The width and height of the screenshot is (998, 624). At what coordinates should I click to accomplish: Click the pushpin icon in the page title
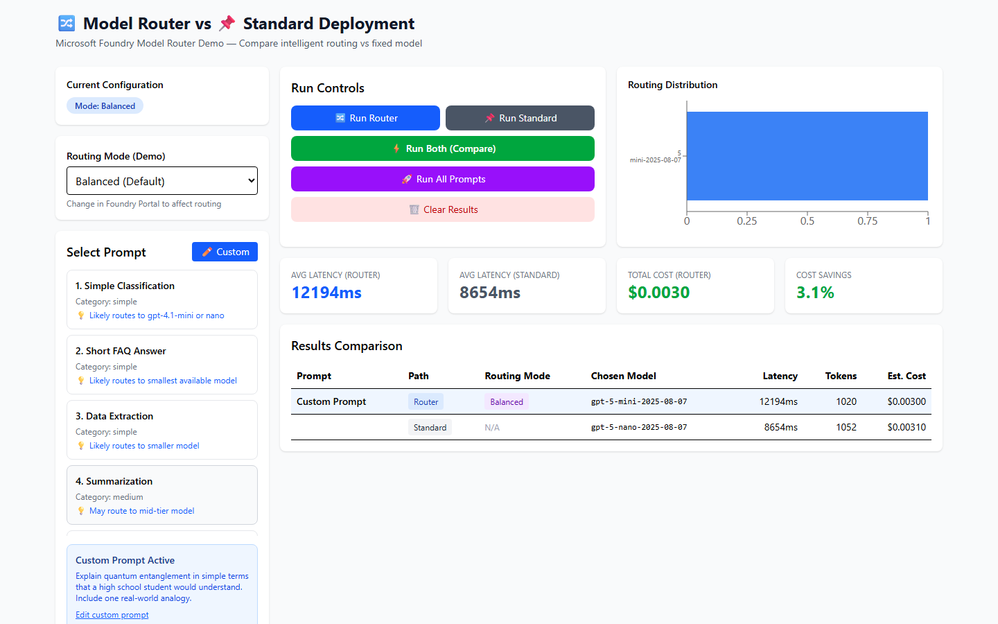coord(226,23)
